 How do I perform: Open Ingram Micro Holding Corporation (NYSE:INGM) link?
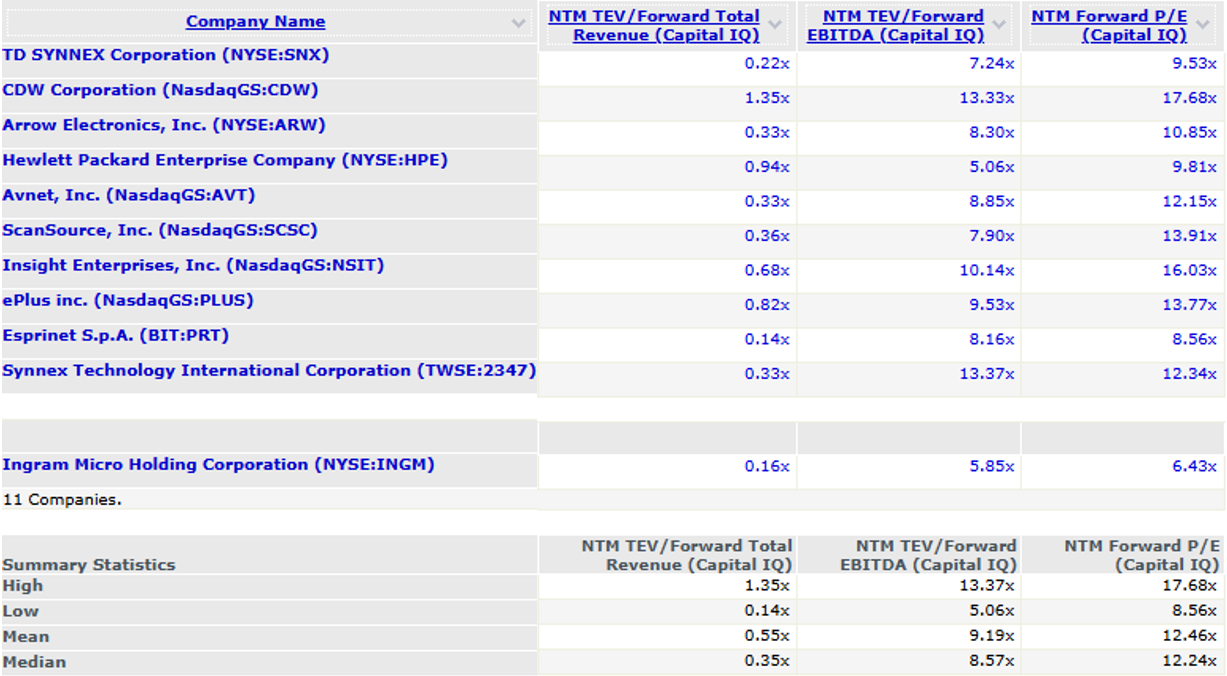click(219, 464)
